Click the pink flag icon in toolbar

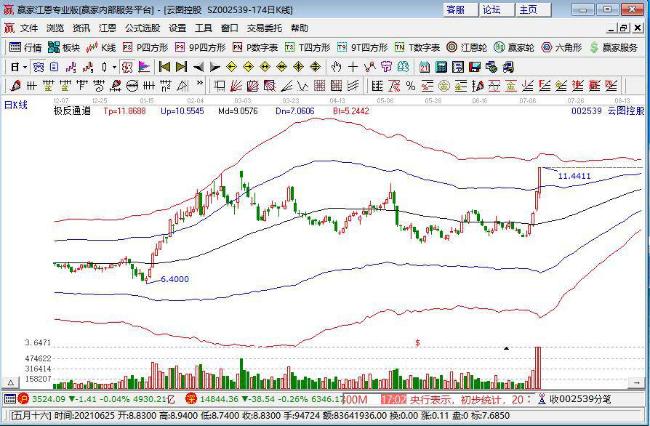click(144, 67)
